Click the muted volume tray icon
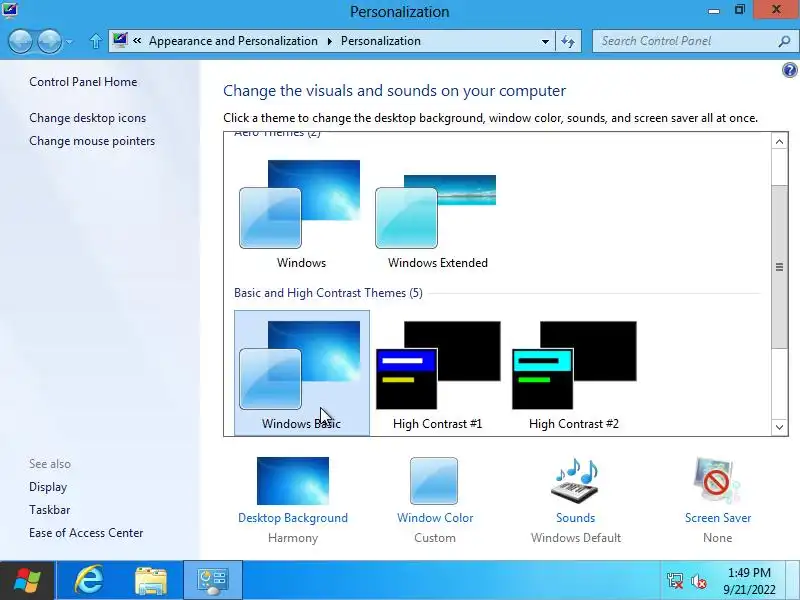800x600 pixels. [698, 581]
